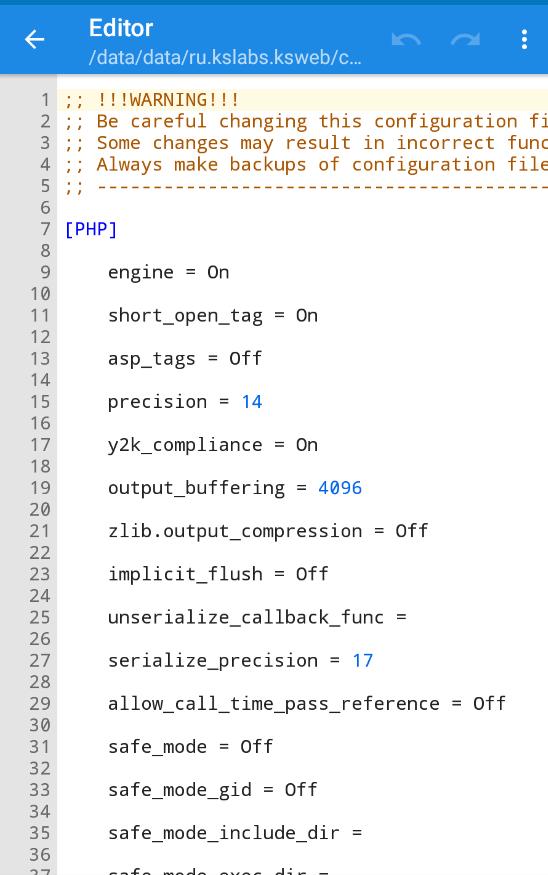
Task: Click the !!!WARNING!!! comment line
Action: coord(151,100)
